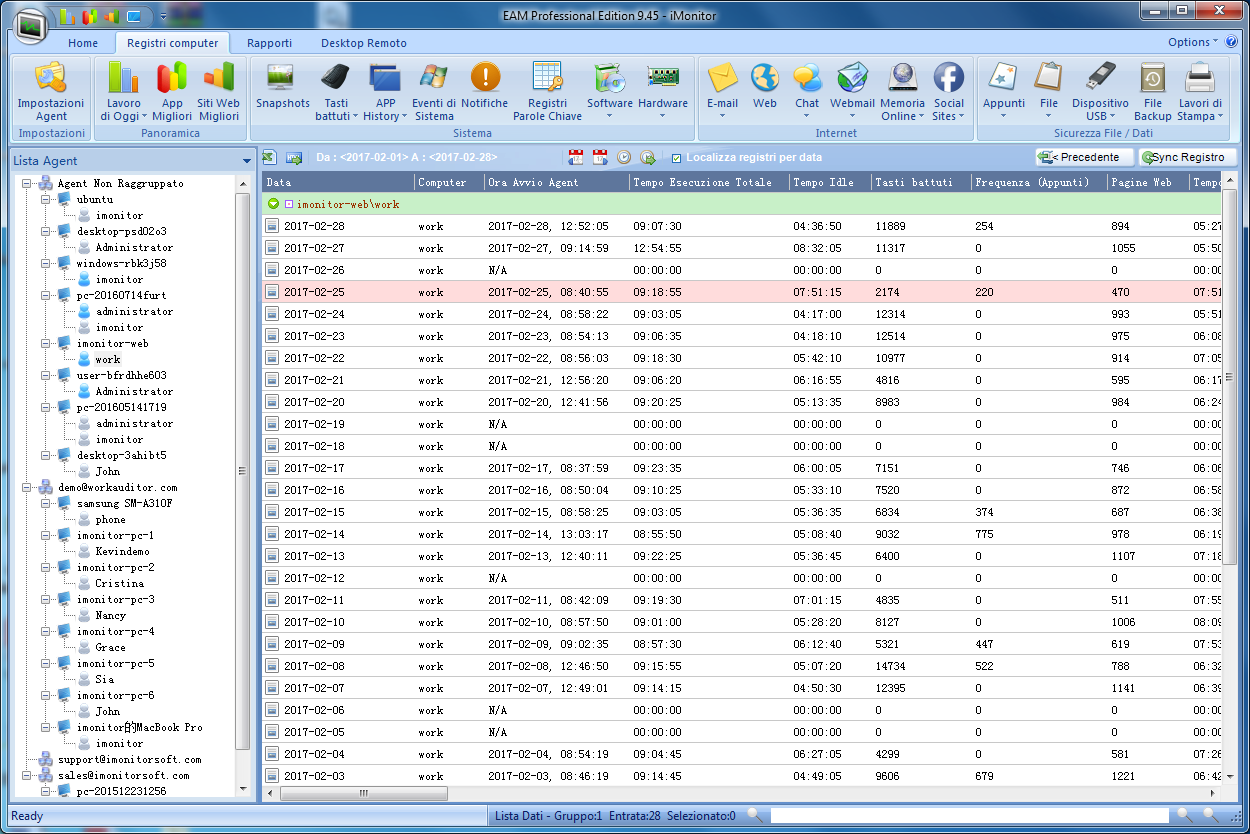Switch to the Rapporti tab

(269, 43)
